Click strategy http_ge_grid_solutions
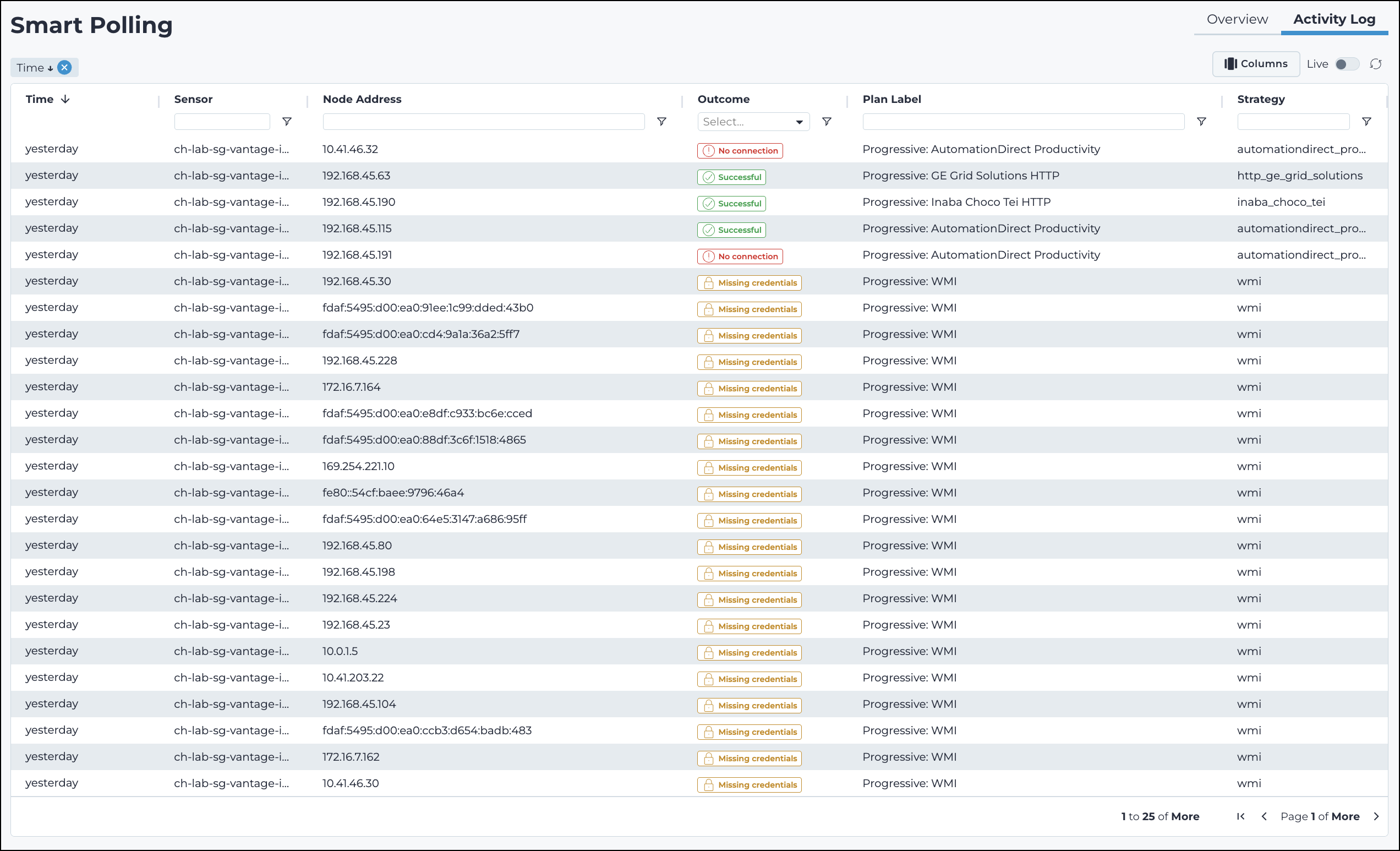1400x851 pixels. pos(1299,176)
